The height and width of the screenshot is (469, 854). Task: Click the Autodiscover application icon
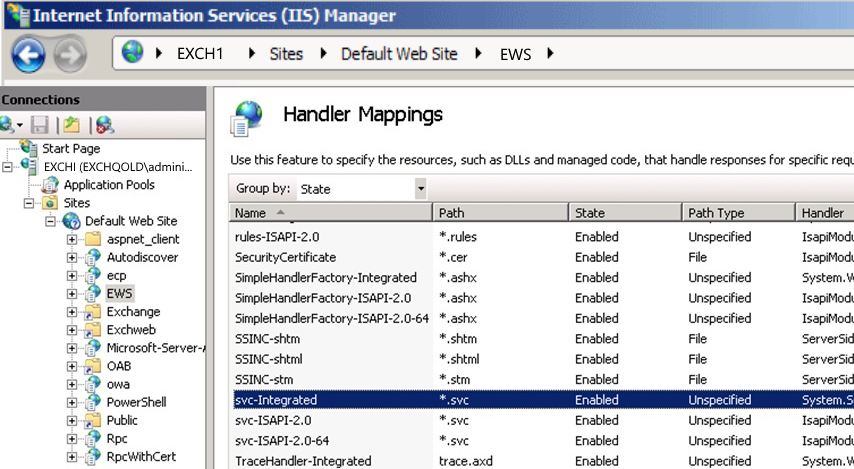[93, 257]
